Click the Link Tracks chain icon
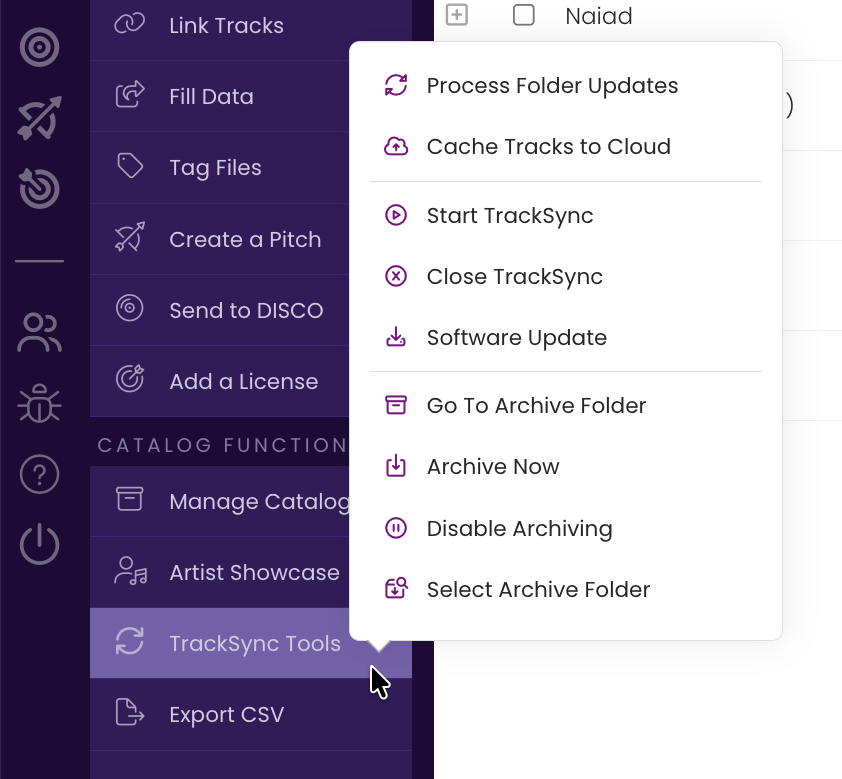This screenshot has width=842, height=779. click(x=129, y=24)
